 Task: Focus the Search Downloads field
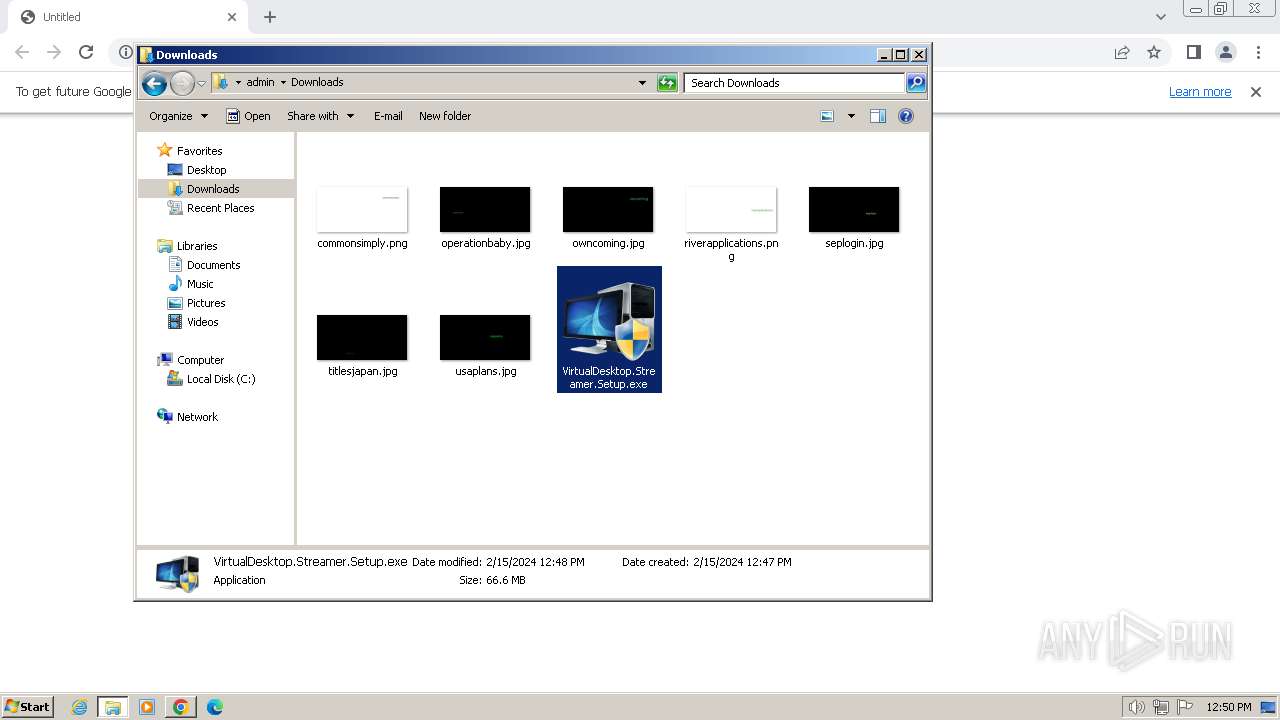[795, 83]
